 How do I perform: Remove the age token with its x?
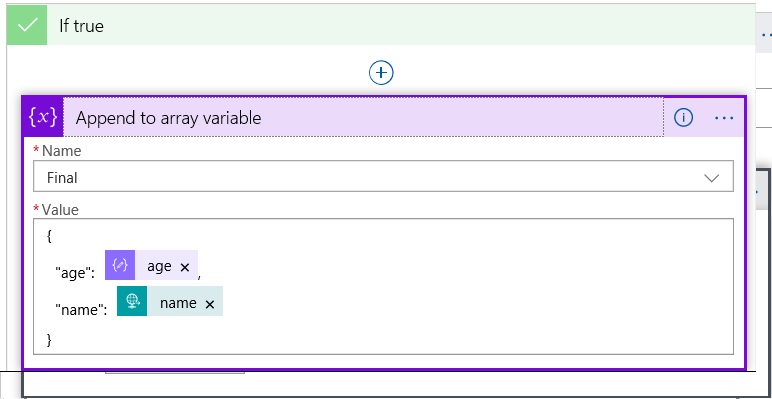pyautogui.click(x=185, y=267)
